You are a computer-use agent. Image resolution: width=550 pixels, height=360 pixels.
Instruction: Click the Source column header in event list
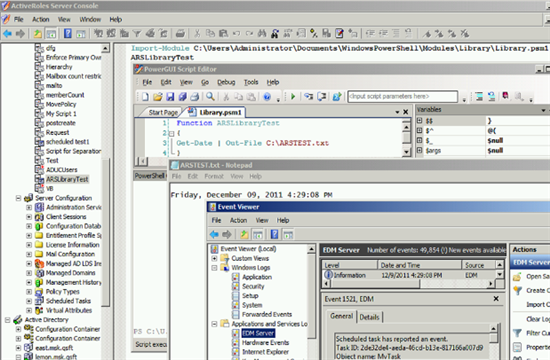click(479, 265)
